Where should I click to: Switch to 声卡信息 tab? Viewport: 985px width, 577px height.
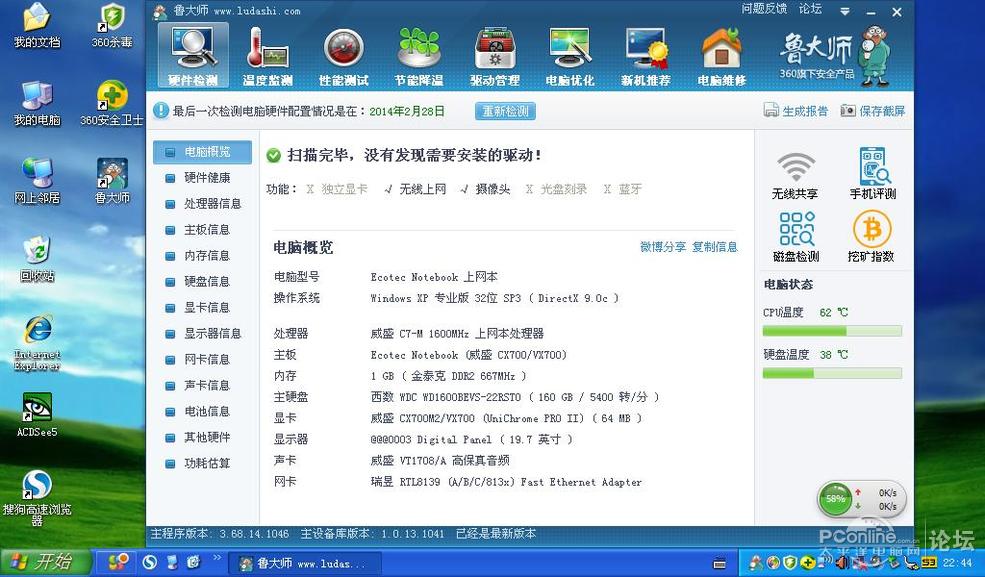click(202, 386)
